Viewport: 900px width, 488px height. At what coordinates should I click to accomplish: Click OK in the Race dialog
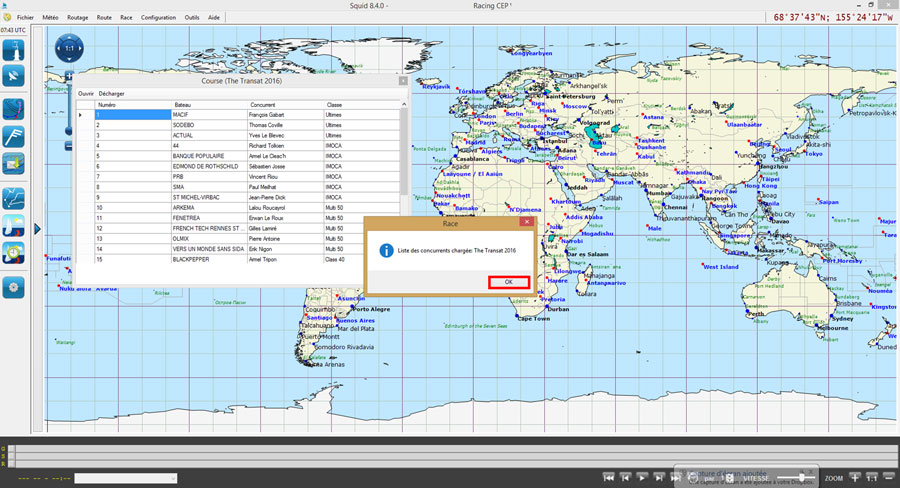tap(509, 282)
